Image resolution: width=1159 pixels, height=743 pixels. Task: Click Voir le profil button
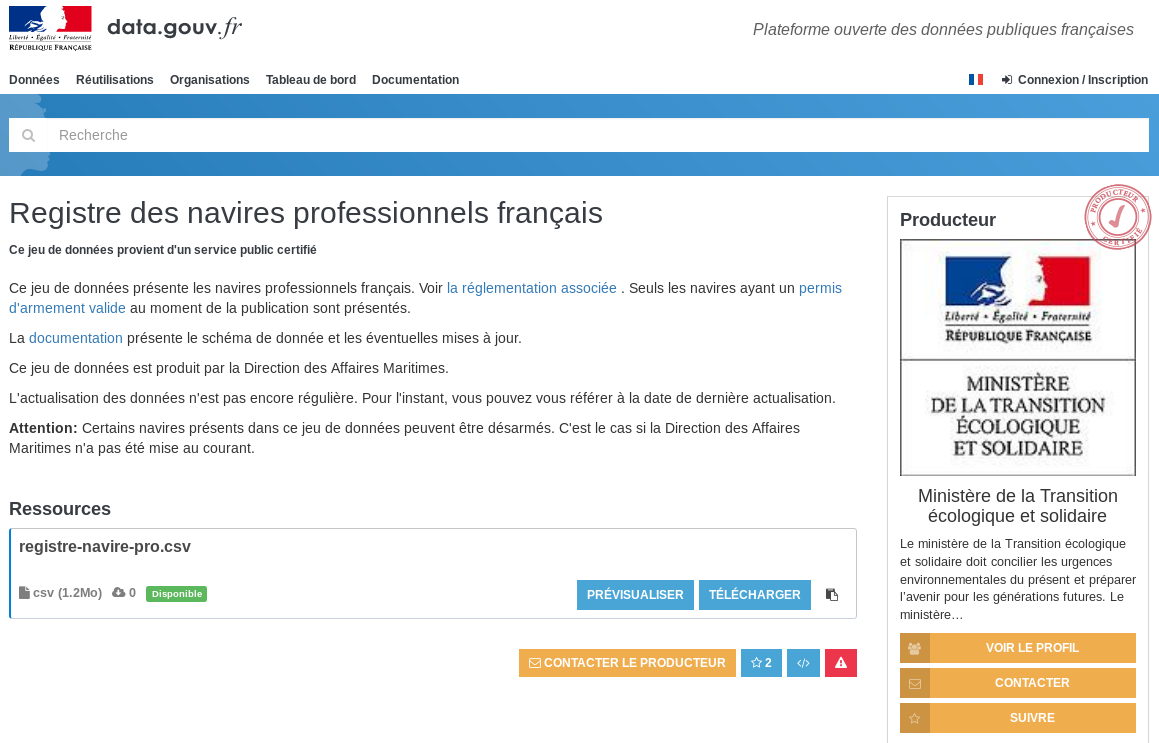click(1018, 648)
